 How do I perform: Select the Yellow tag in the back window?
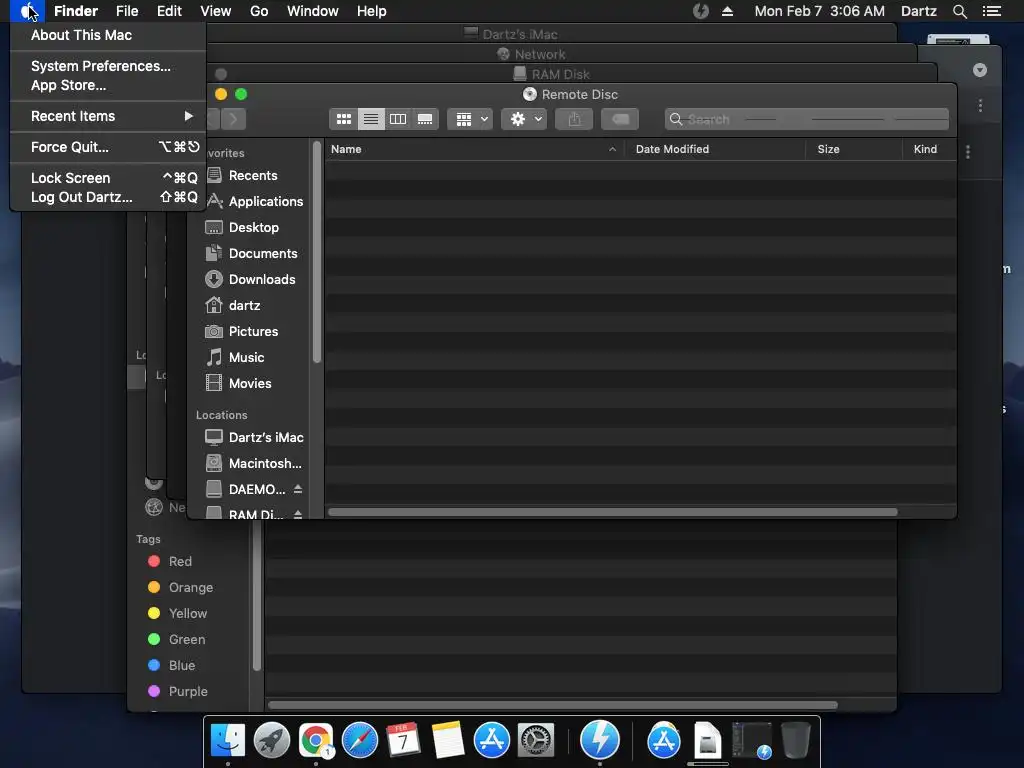tap(177, 614)
